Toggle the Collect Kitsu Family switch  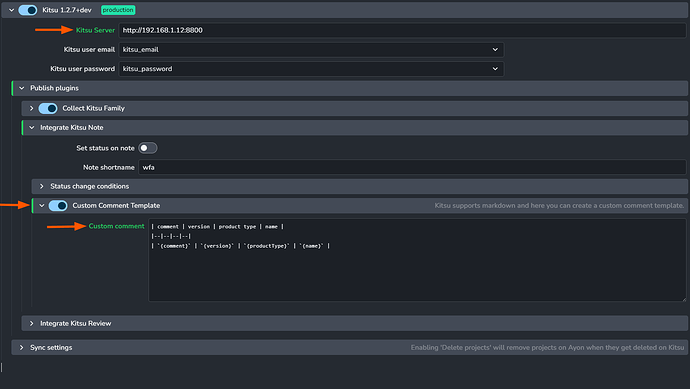pyautogui.click(x=48, y=108)
